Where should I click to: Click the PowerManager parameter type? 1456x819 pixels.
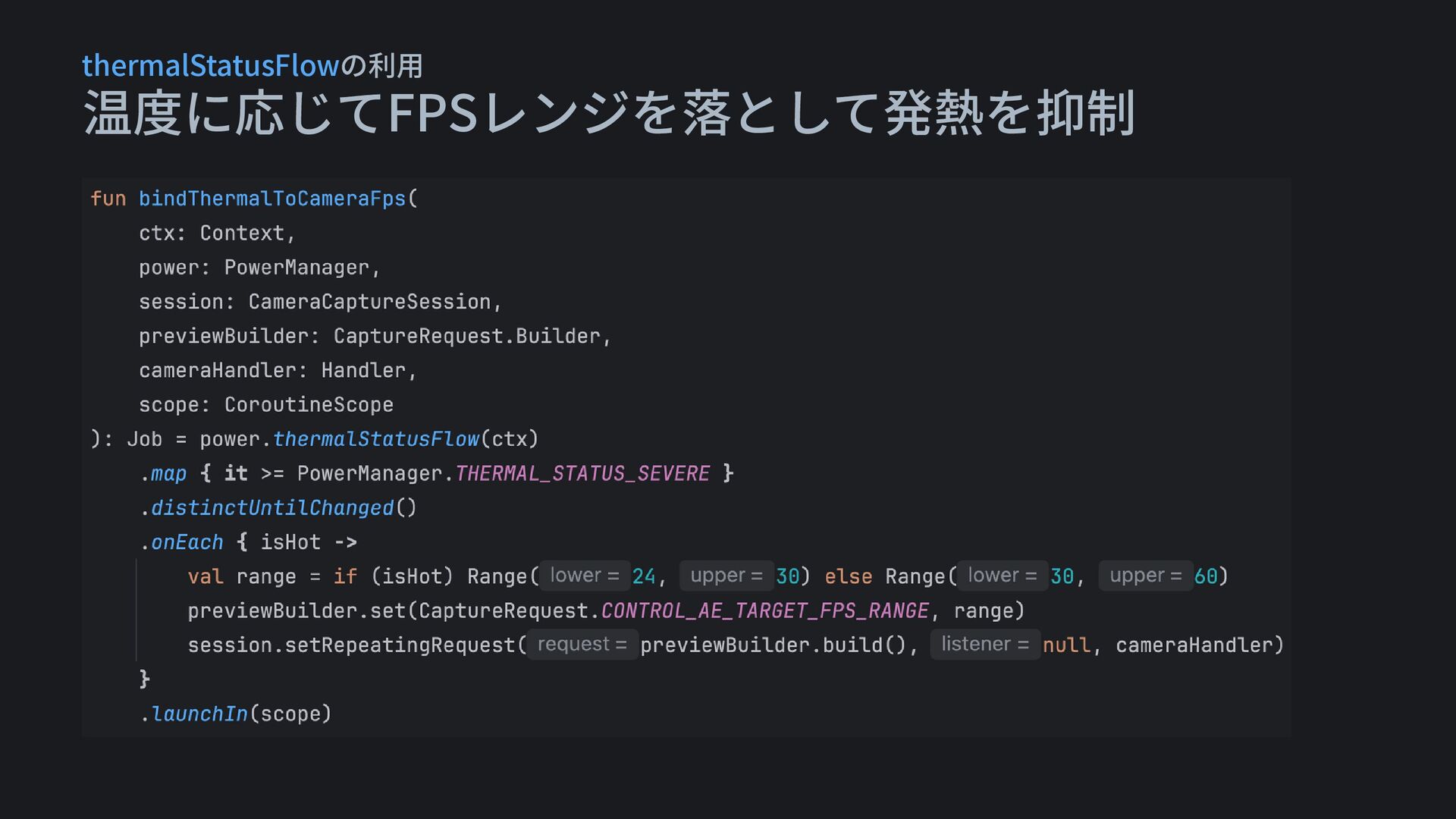(x=296, y=268)
